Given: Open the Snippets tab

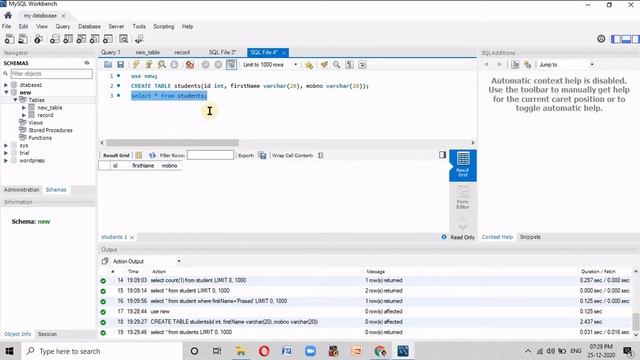Looking at the screenshot, I should click(x=530, y=237).
